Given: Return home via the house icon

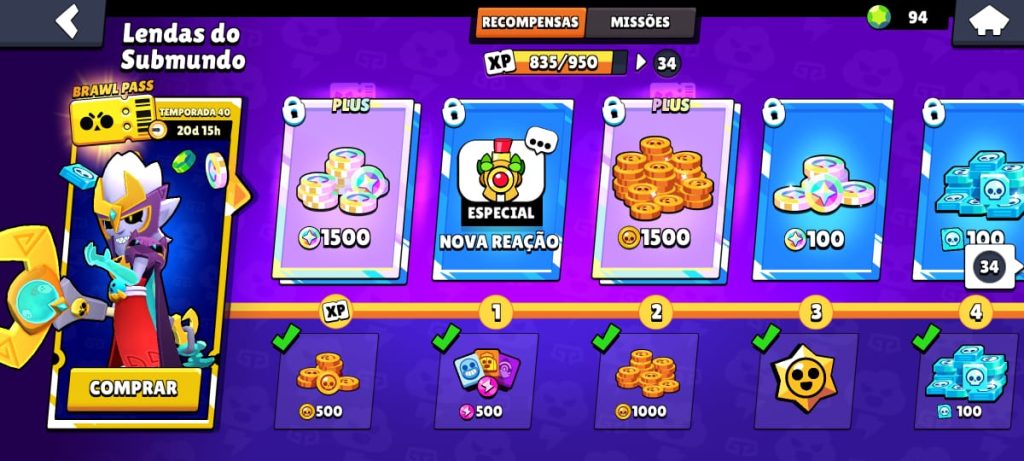Looking at the screenshot, I should tap(989, 21).
